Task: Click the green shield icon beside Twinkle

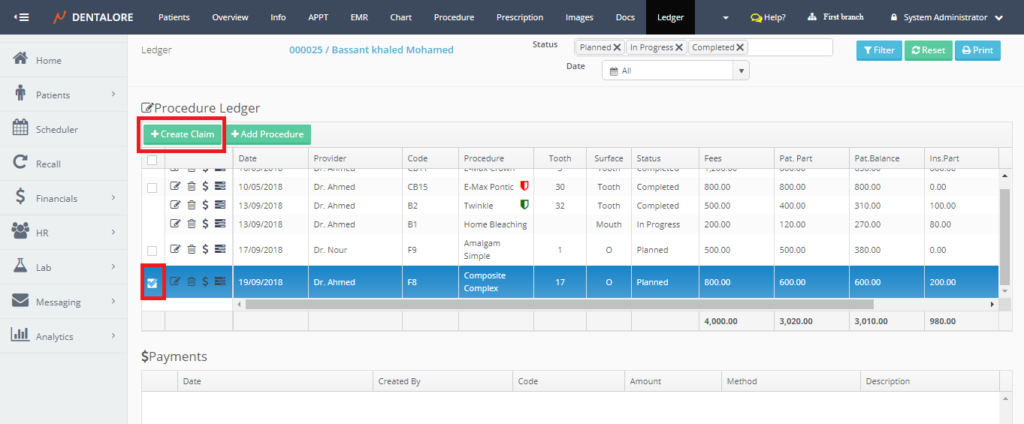Action: click(x=525, y=205)
